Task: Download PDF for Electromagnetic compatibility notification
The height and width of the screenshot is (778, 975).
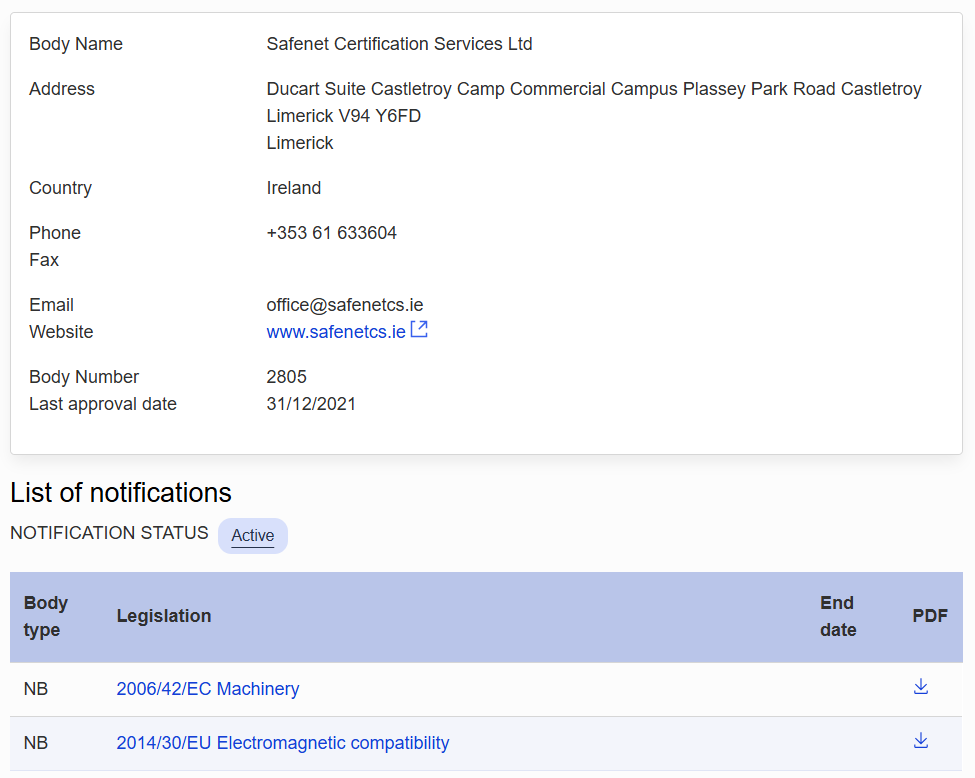Action: pyautogui.click(x=920, y=741)
